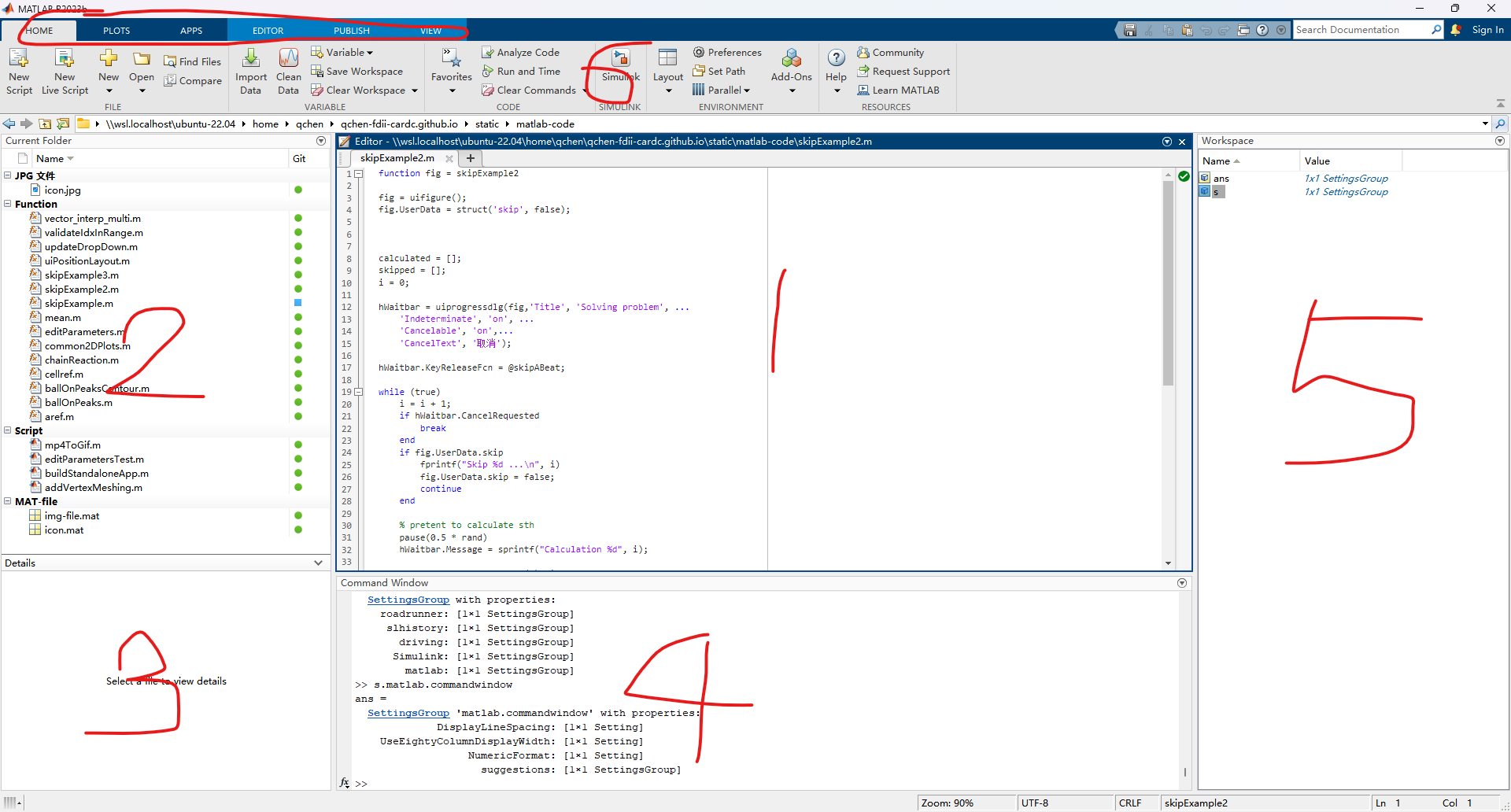
Task: Collapse the Function group in Current Folder
Action: coord(8,204)
